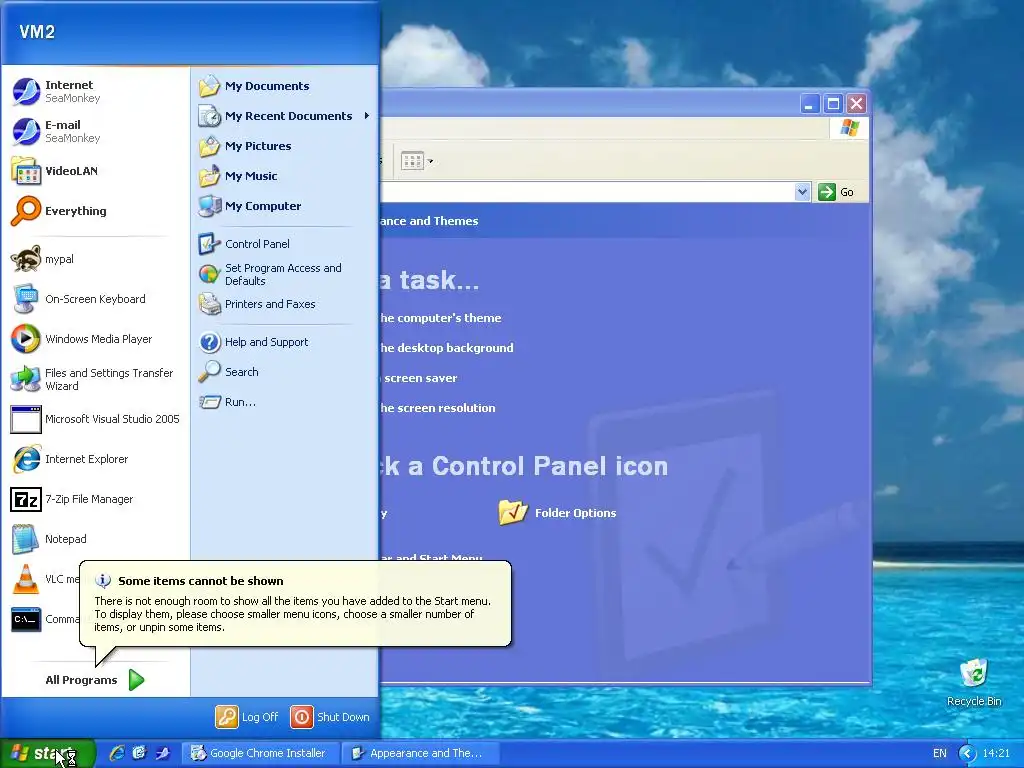Click the EN language indicator
The height and width of the screenshot is (768, 1024).
click(x=940, y=753)
